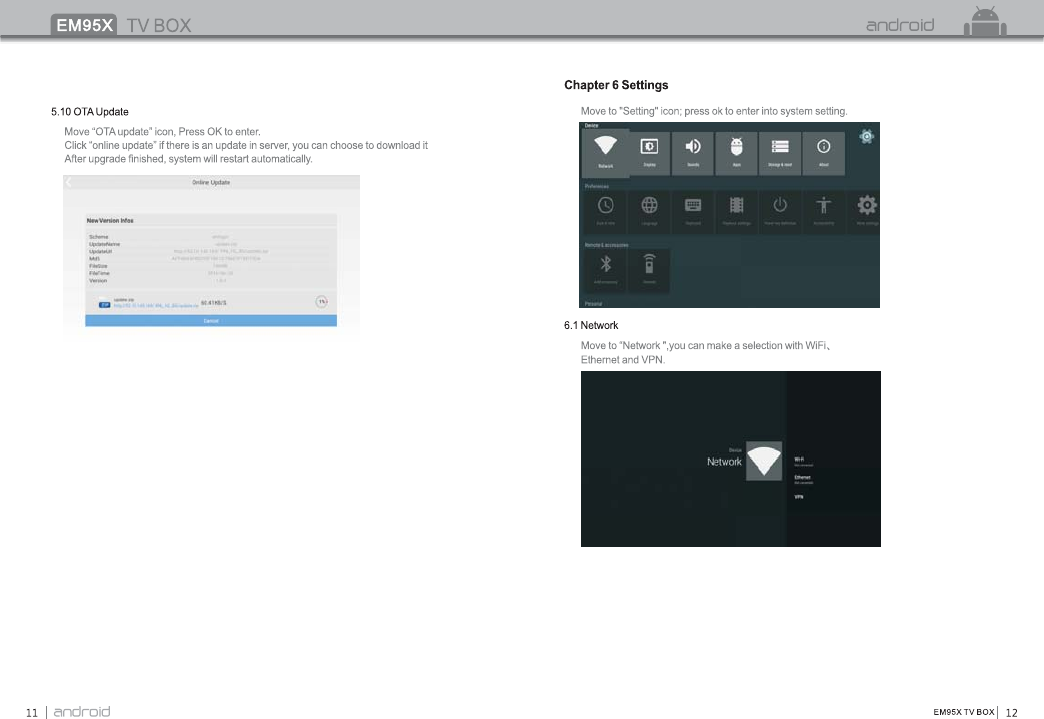Click the large Network Wi-Fi icon tile
Viewport: 1044px width, 719px height.
click(764, 461)
